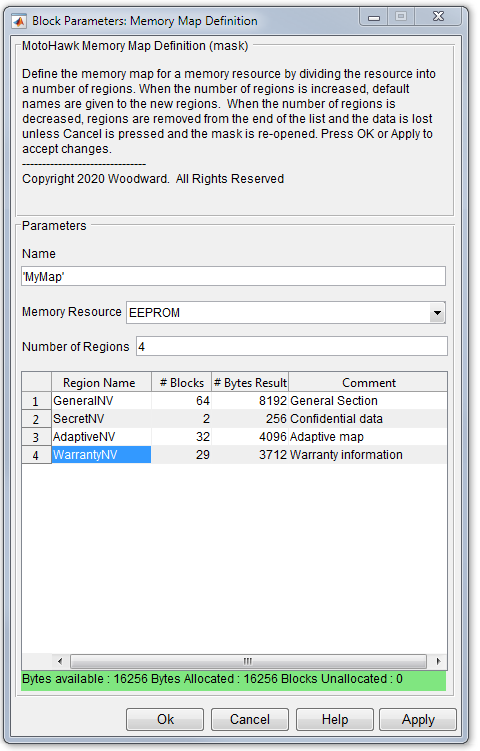This screenshot has width=480, height=751.
Task: Click the 3712 bytes result cell
Action: [250, 455]
